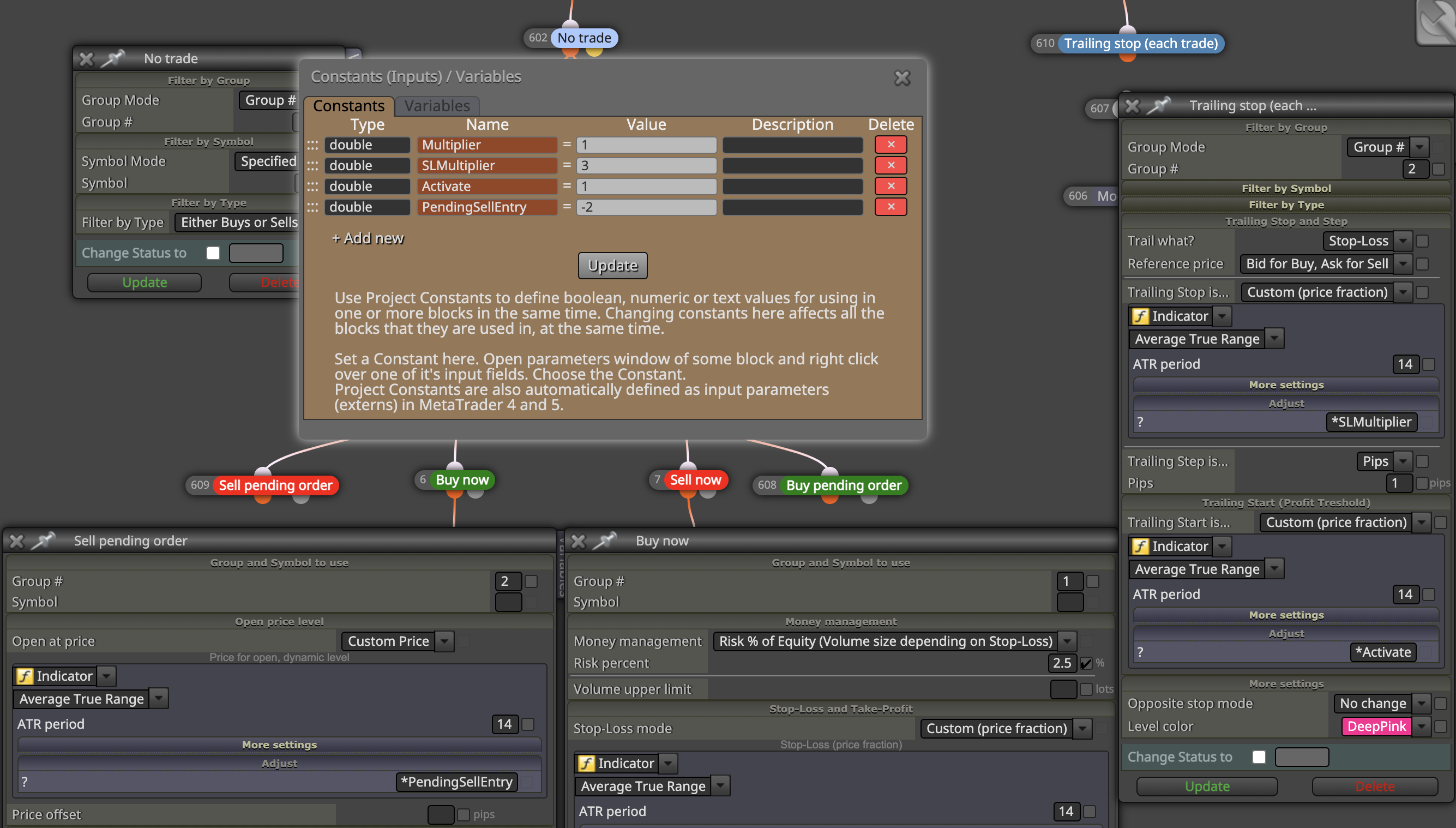Click the top-right corner expand icon
The height and width of the screenshot is (828, 1456).
point(1437,23)
